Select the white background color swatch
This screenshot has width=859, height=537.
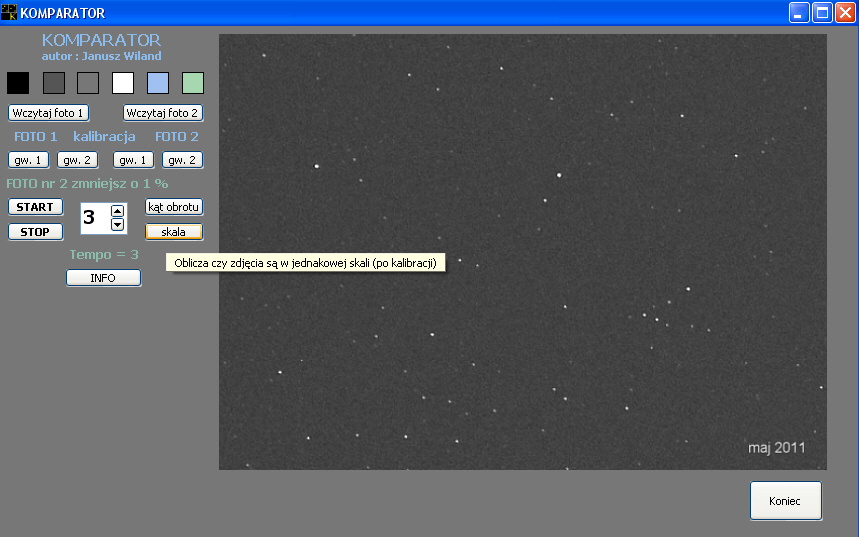pyautogui.click(x=123, y=83)
